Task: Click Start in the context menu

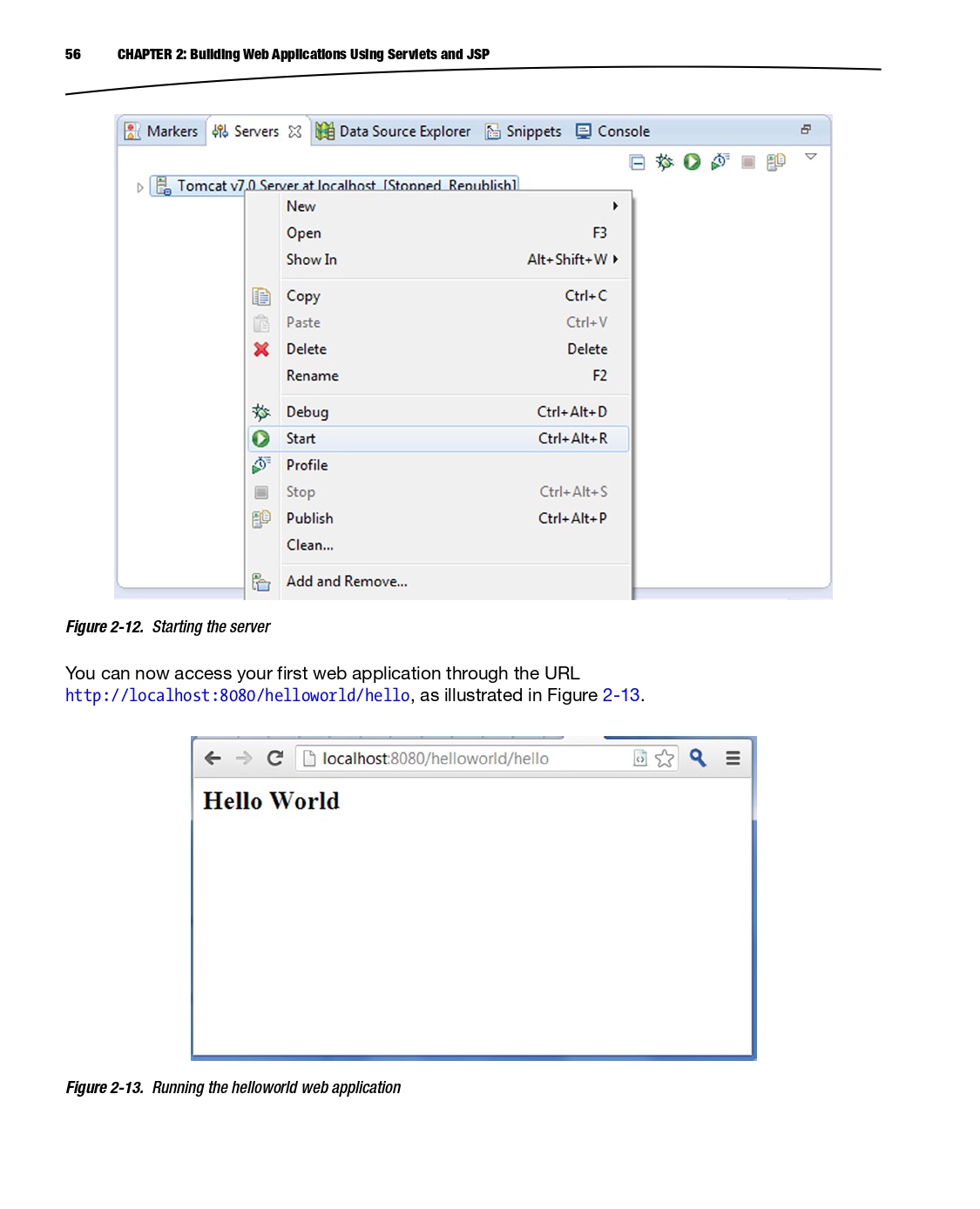Action: point(438,438)
